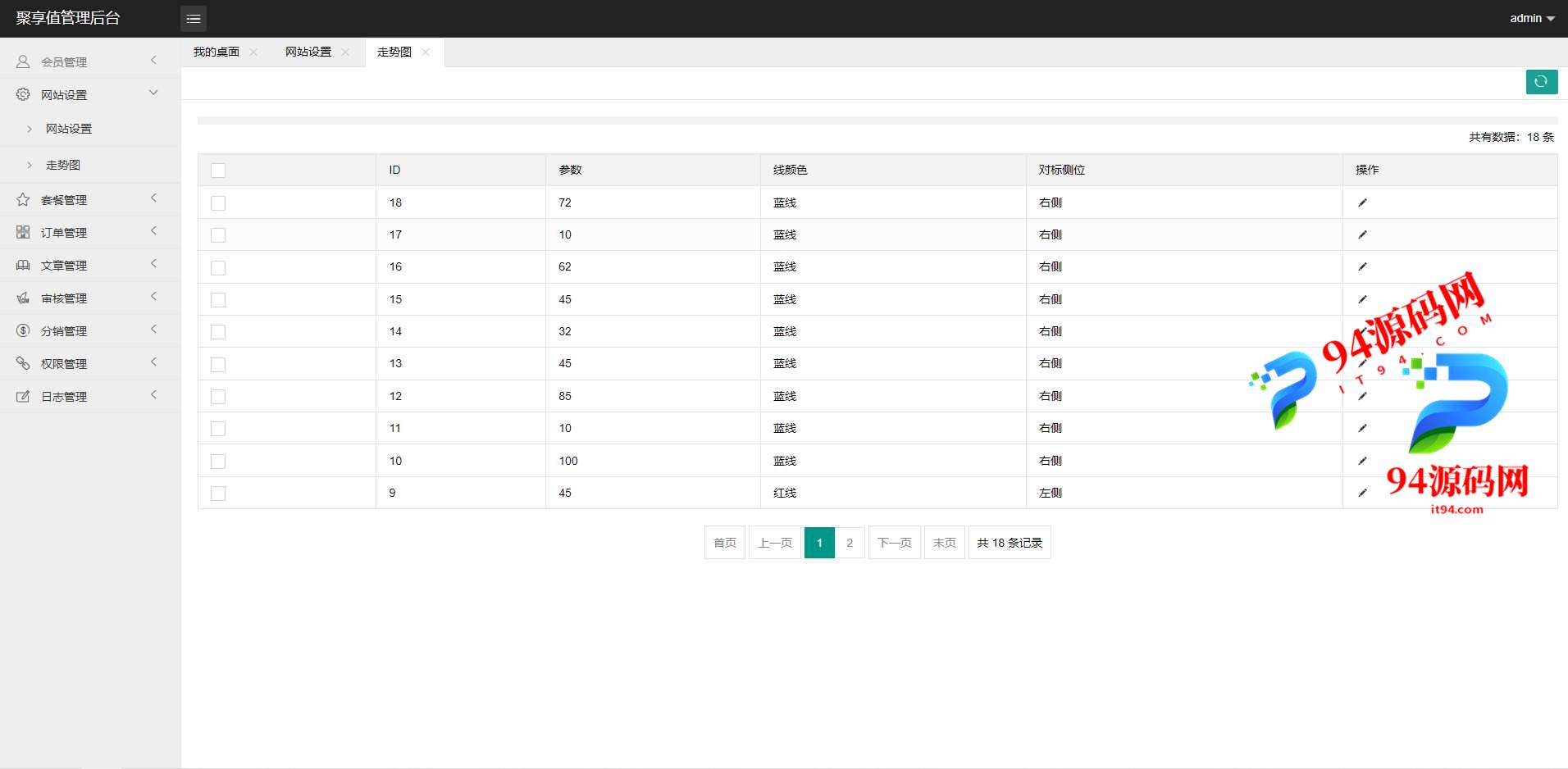
Task: Switch to the 我的桌面 tab
Action: tap(217, 52)
